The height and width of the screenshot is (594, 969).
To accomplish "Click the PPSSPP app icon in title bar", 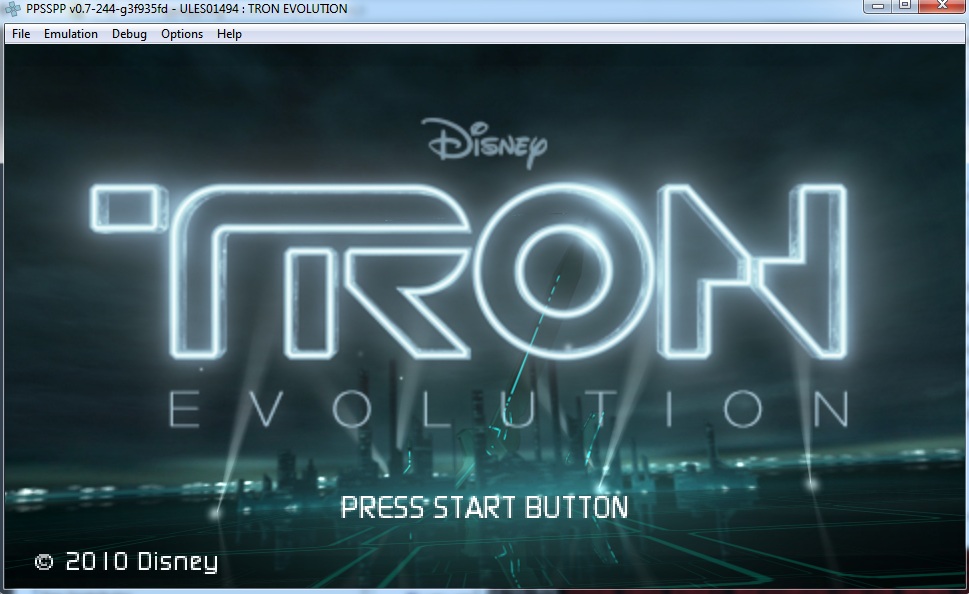I will (x=13, y=9).
